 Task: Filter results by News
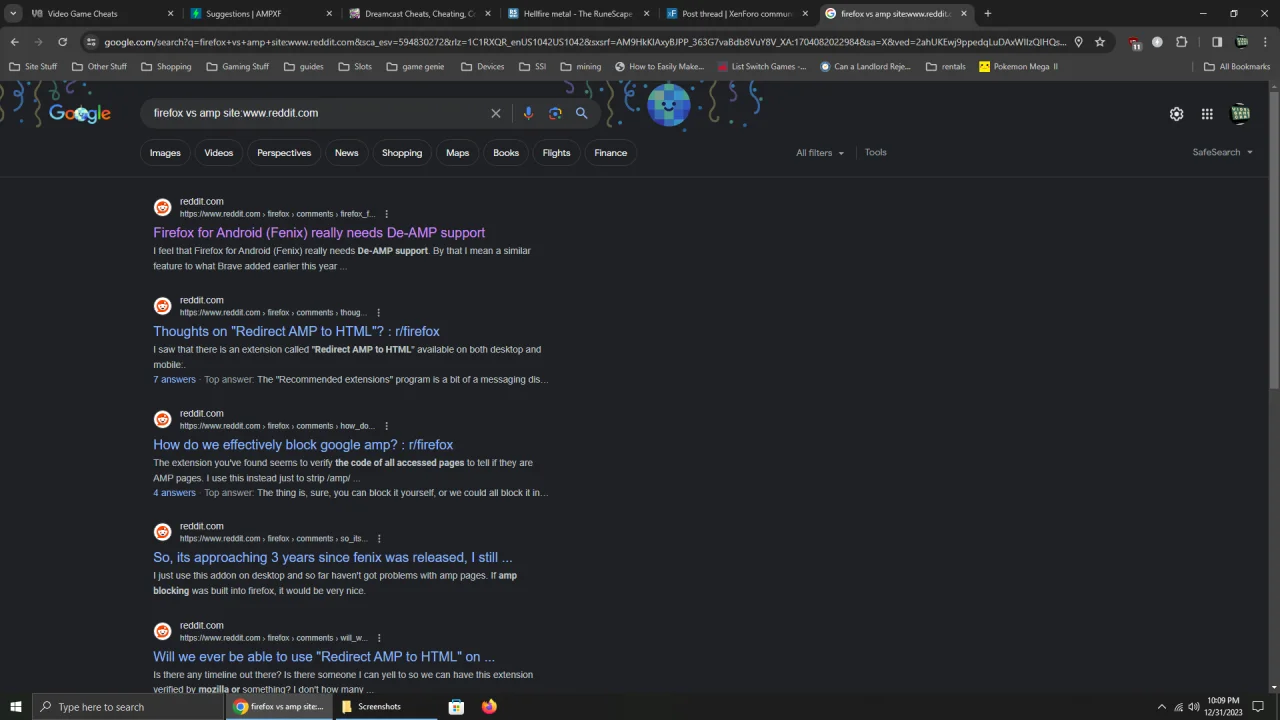346,153
